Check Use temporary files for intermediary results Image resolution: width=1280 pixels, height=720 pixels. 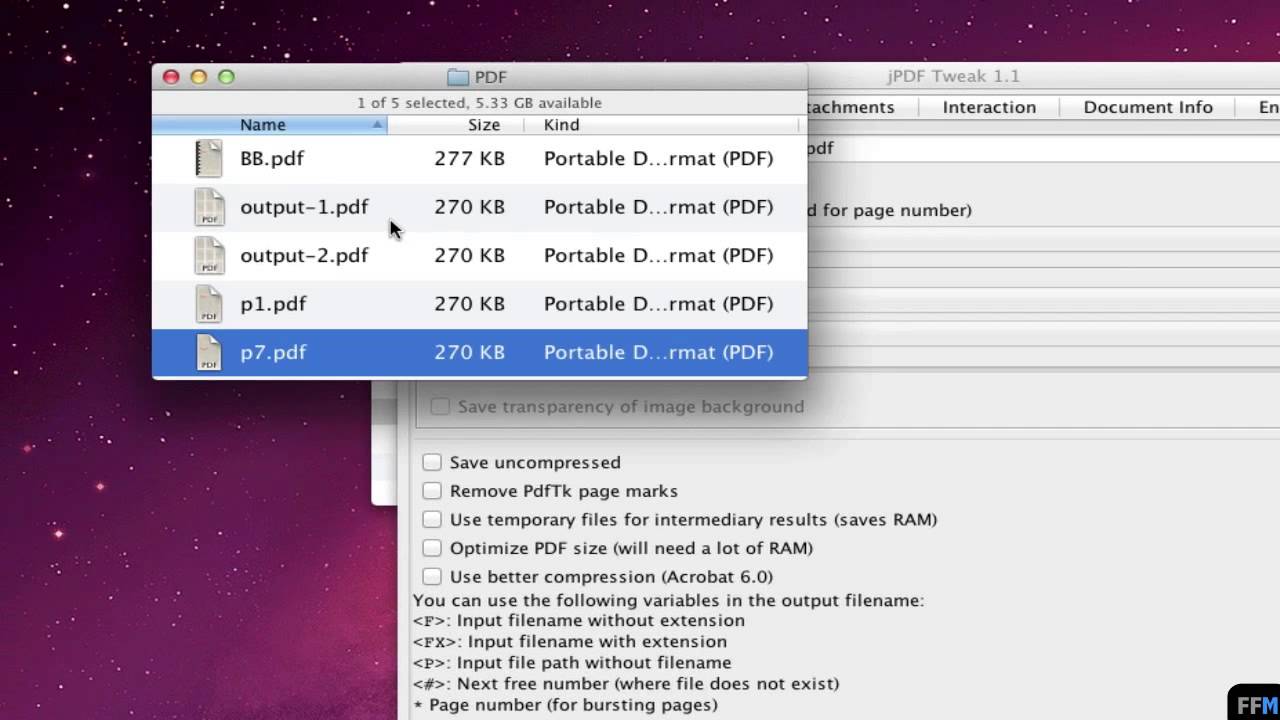click(x=431, y=519)
